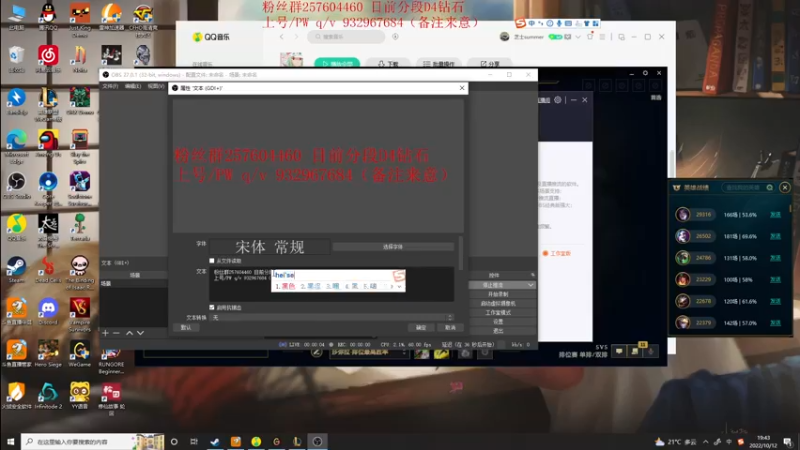Viewport: 800px width, 450px height.
Task: Expand the IME candidate list arrow
Action: (x=399, y=286)
